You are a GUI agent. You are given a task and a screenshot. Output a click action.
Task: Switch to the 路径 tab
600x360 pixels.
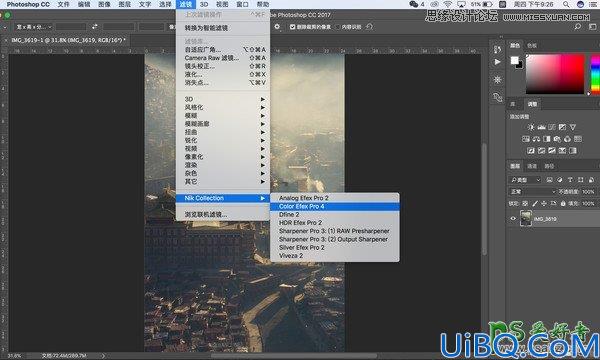tap(549, 166)
